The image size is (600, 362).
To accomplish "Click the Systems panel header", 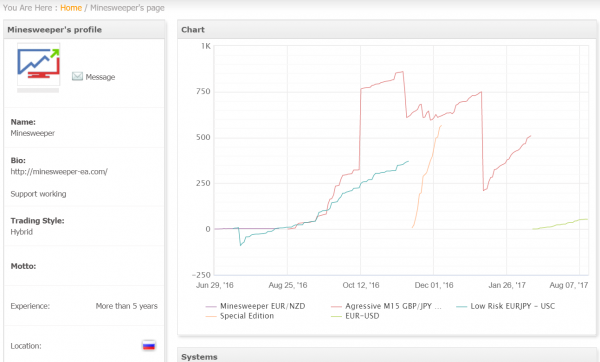I will pyautogui.click(x=387, y=355).
